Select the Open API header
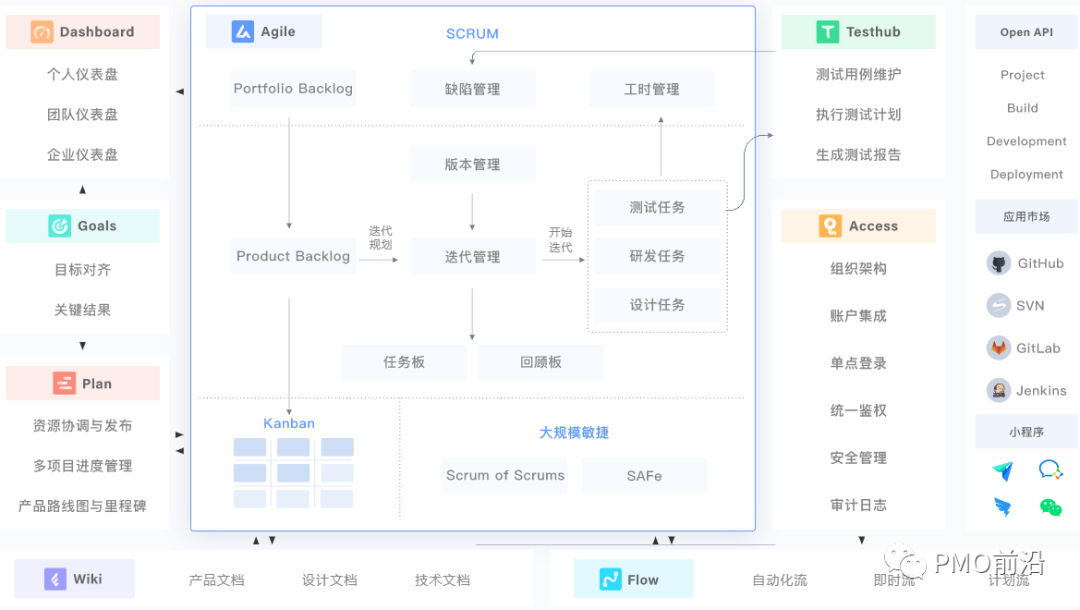 coord(1026,32)
